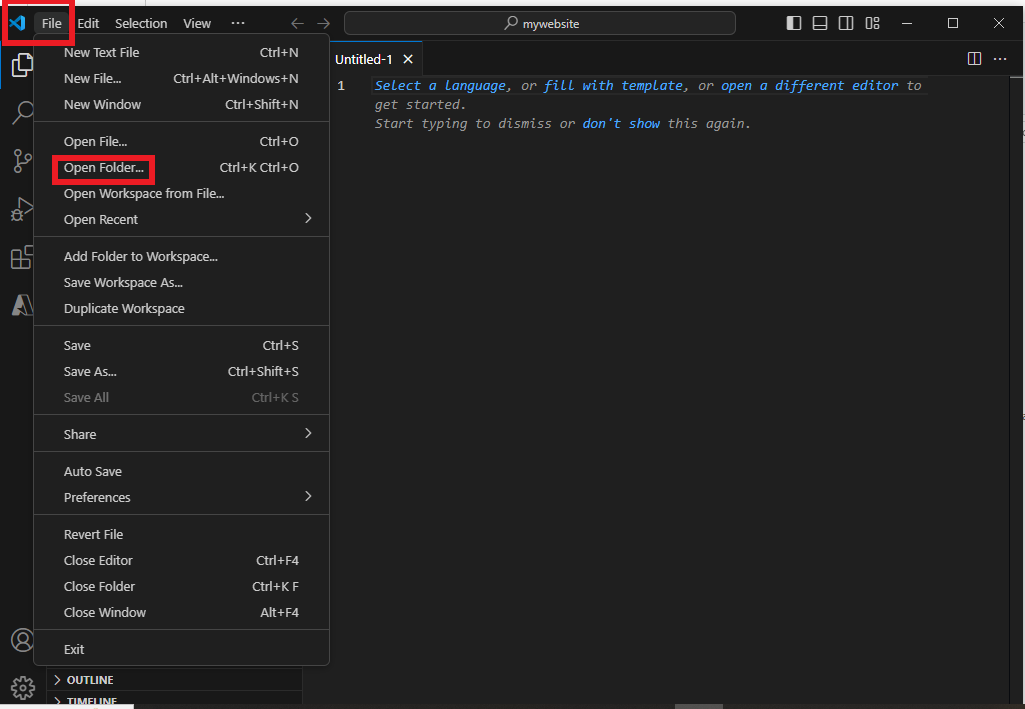1025x709 pixels.
Task: Open the Accounts icon in activity bar
Action: pos(21,640)
